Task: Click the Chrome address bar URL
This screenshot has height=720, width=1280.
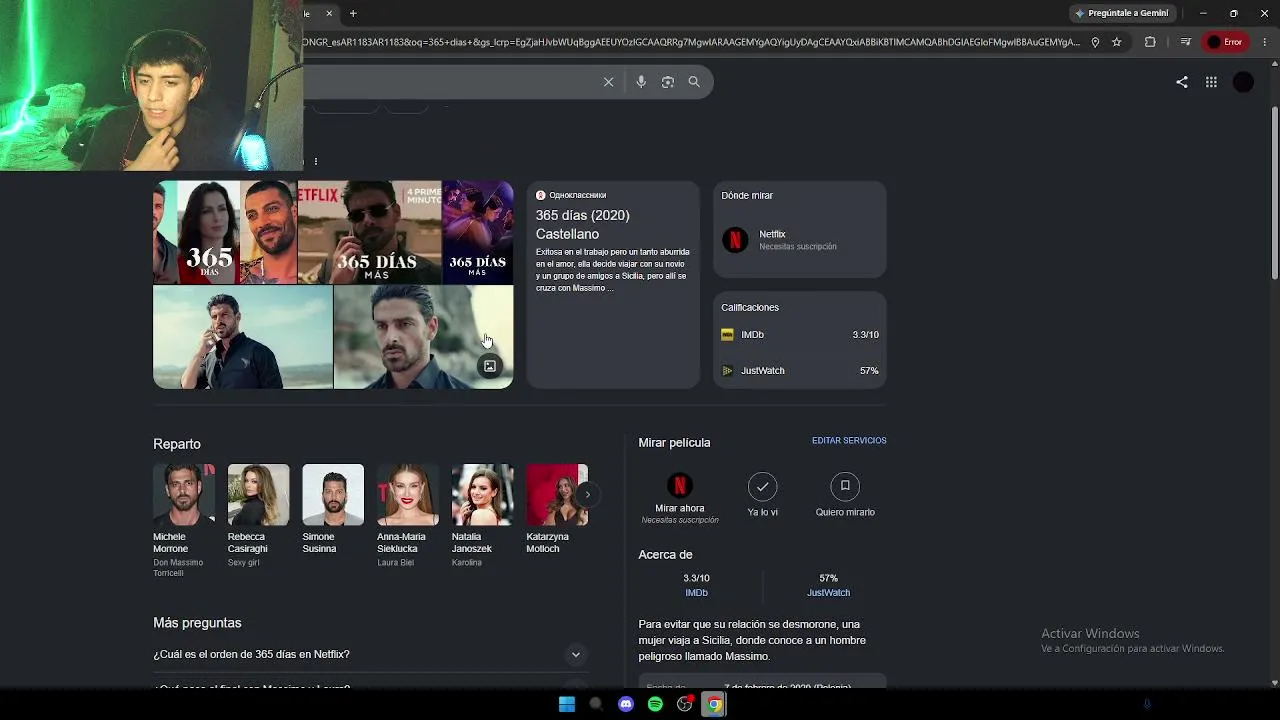Action: (692, 42)
